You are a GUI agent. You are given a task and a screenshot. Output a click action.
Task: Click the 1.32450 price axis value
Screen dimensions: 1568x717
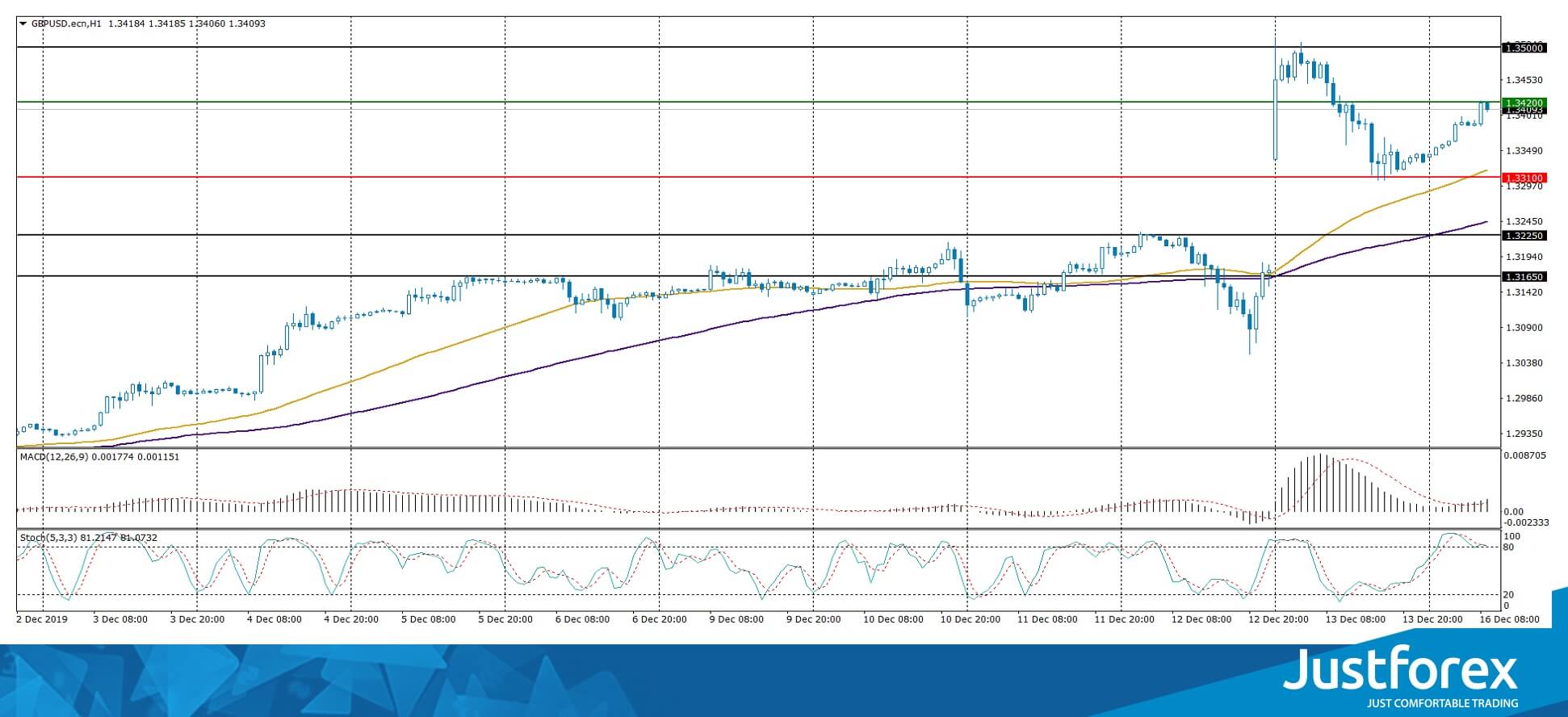pos(1524,221)
